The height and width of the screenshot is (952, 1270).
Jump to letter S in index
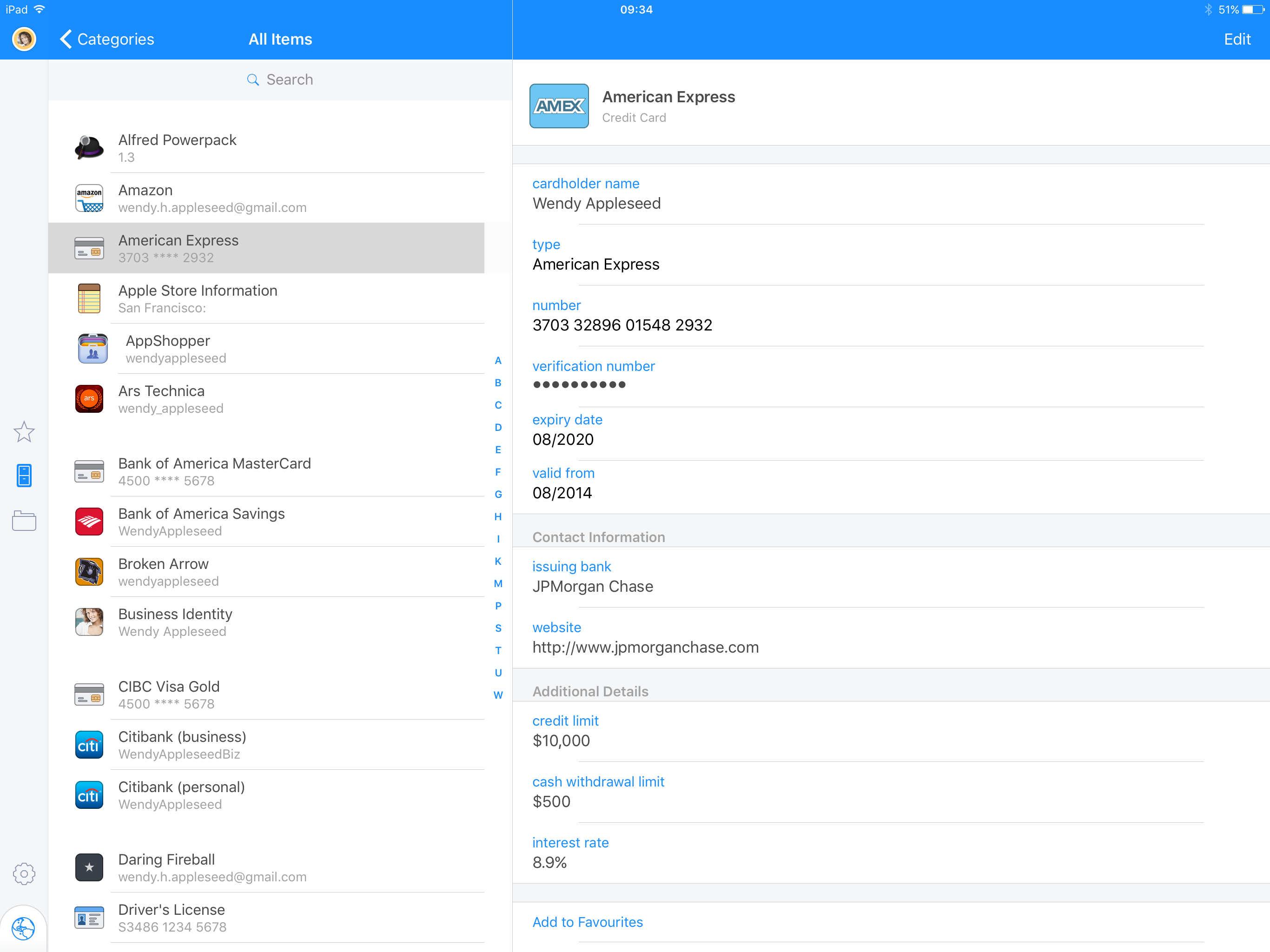(498, 628)
